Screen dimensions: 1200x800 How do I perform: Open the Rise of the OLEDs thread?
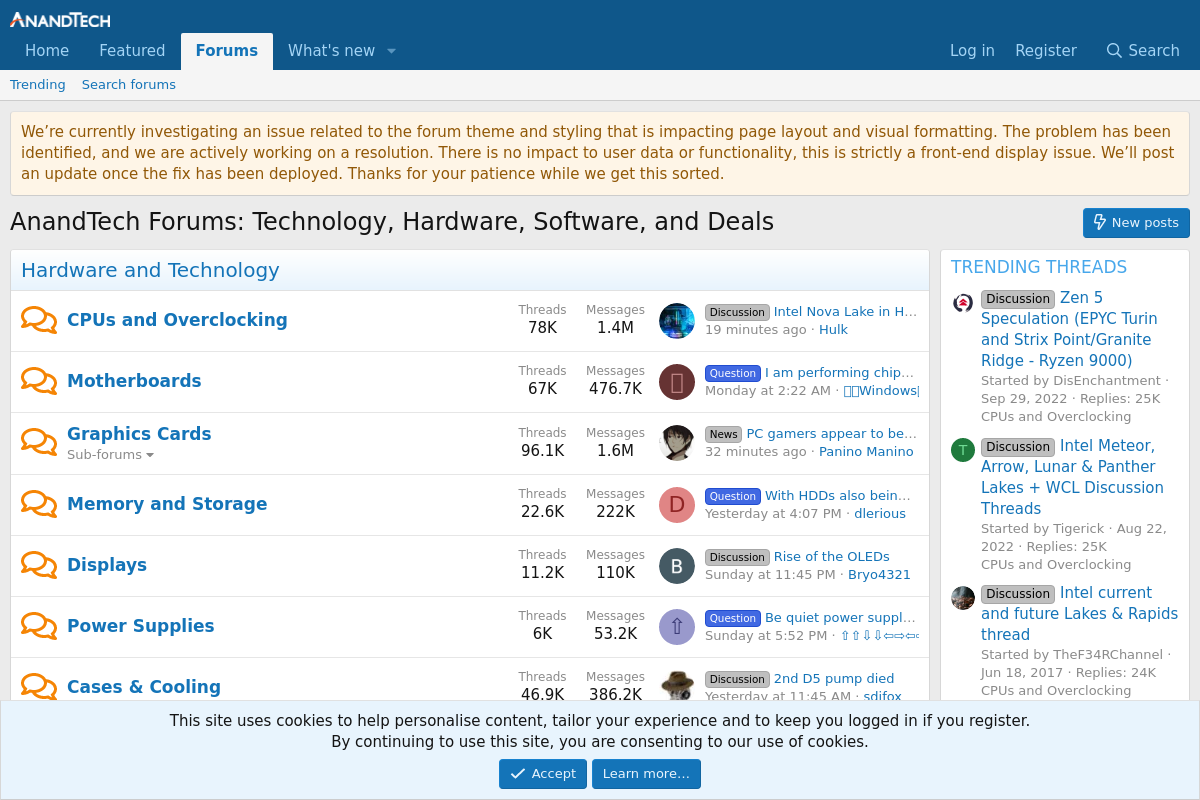point(832,557)
